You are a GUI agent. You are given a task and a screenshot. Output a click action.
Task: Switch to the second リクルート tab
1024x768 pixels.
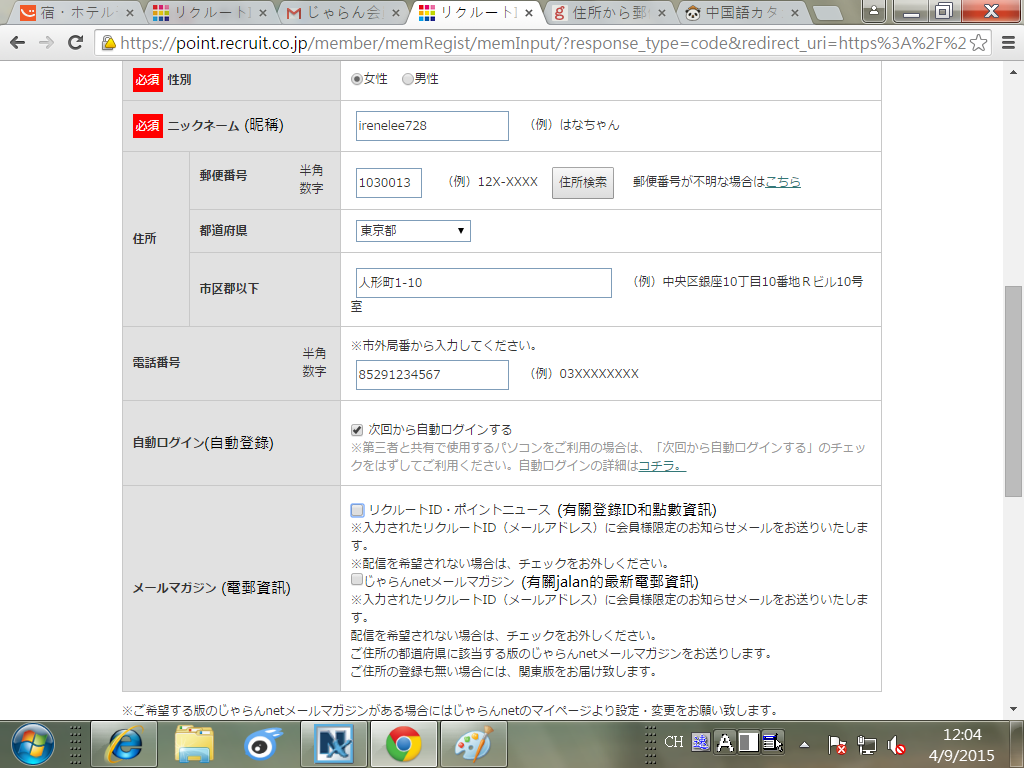210,12
